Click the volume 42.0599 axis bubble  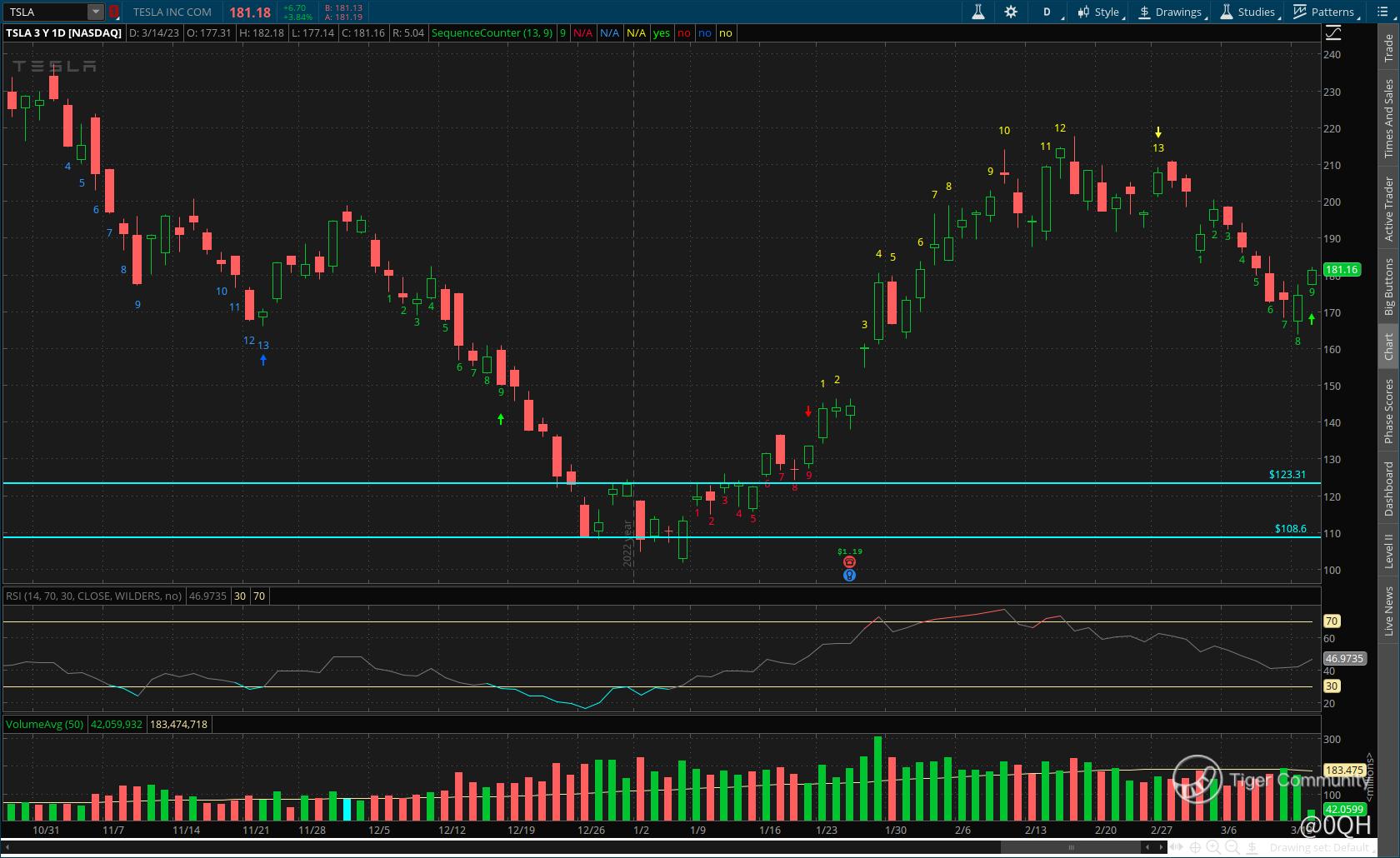tap(1344, 809)
